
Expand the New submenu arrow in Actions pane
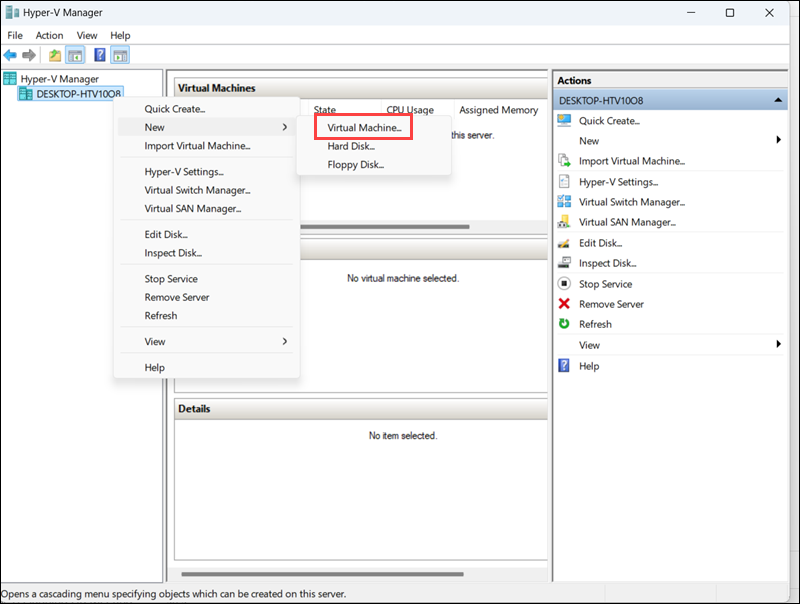779,140
